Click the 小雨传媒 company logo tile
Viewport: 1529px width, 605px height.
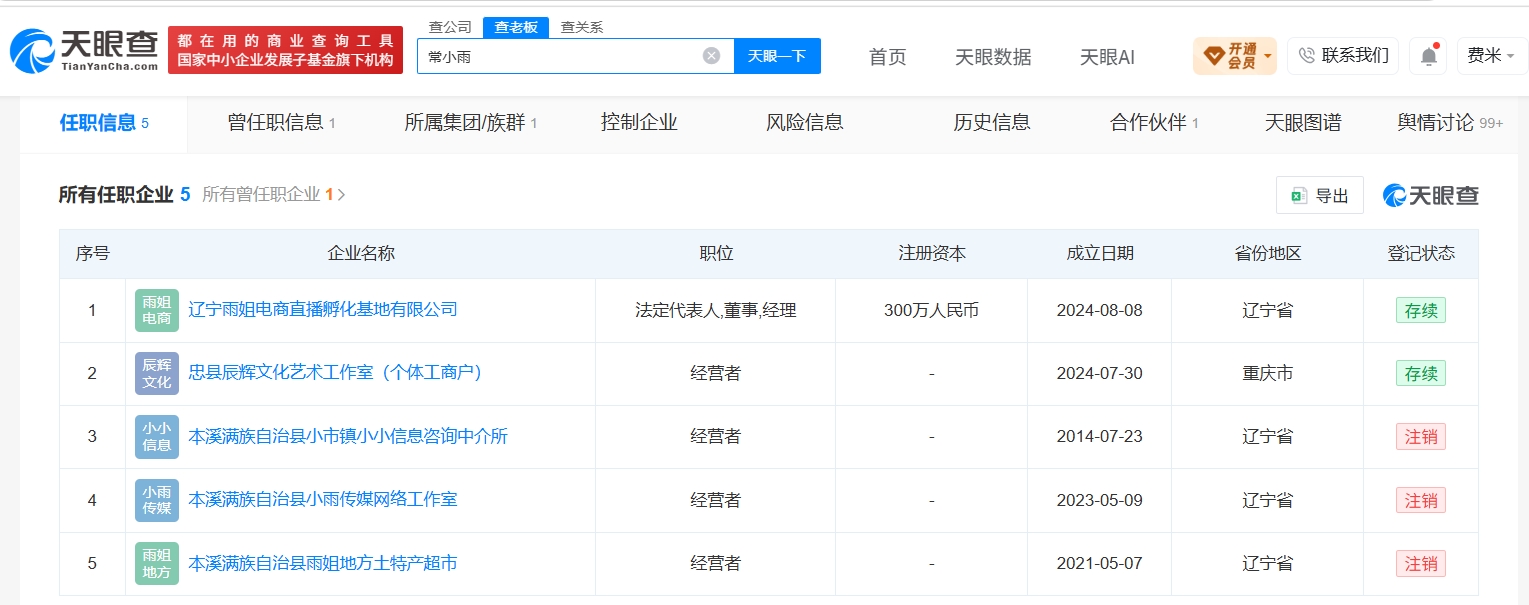157,499
